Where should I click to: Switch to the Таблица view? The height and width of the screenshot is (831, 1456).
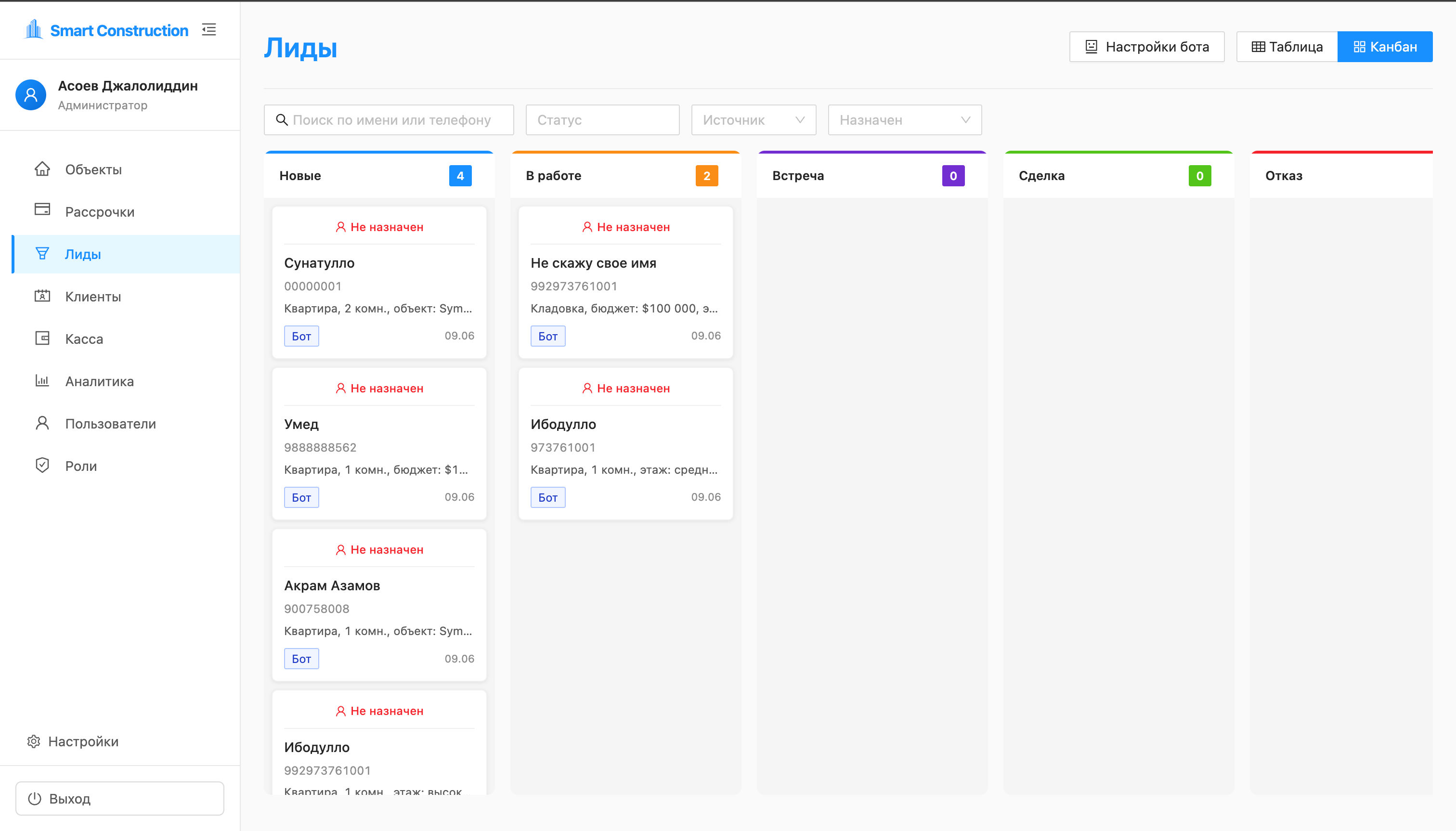(x=1287, y=47)
